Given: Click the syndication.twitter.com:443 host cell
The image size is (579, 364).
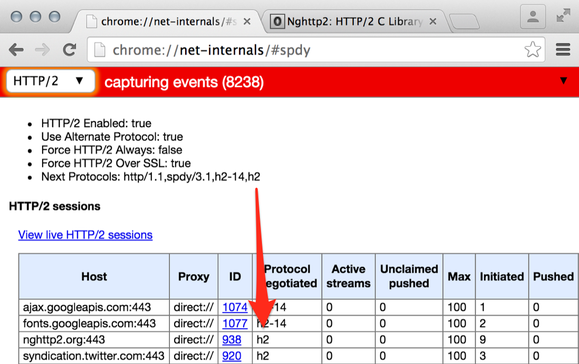Looking at the screenshot, I should pyautogui.click(x=94, y=356).
